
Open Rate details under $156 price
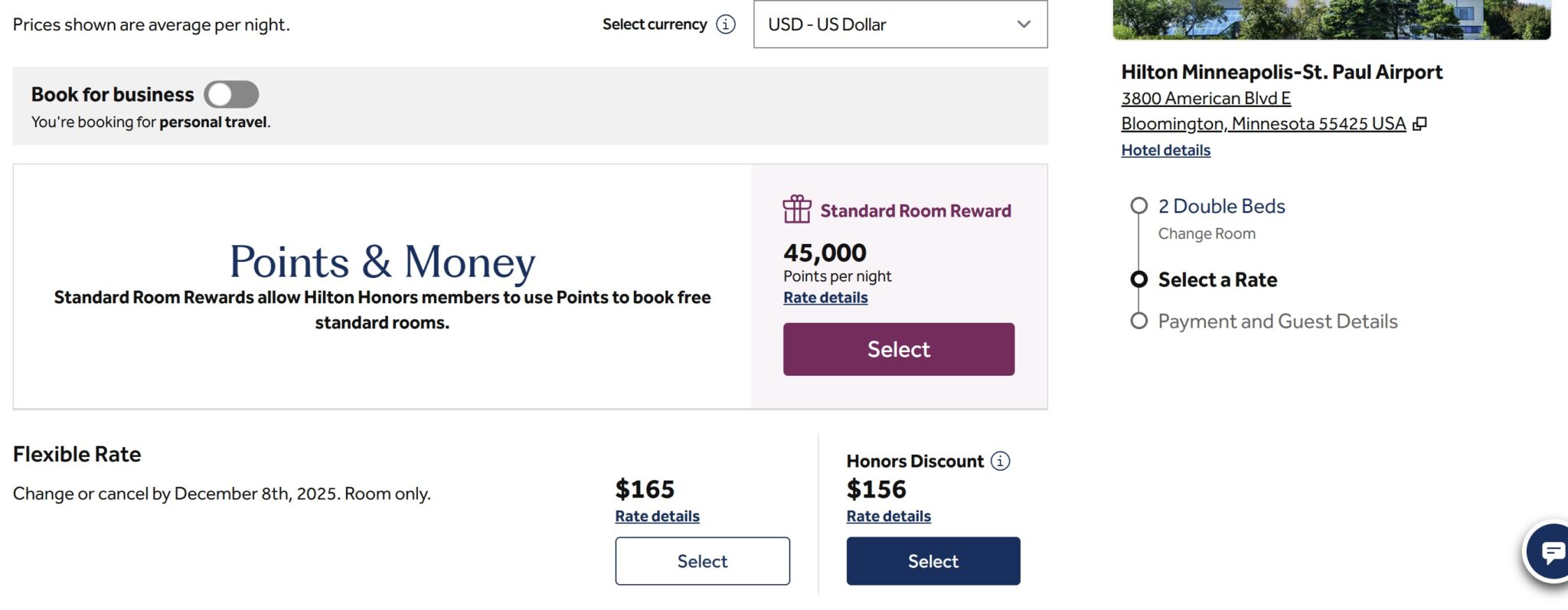[x=888, y=517]
